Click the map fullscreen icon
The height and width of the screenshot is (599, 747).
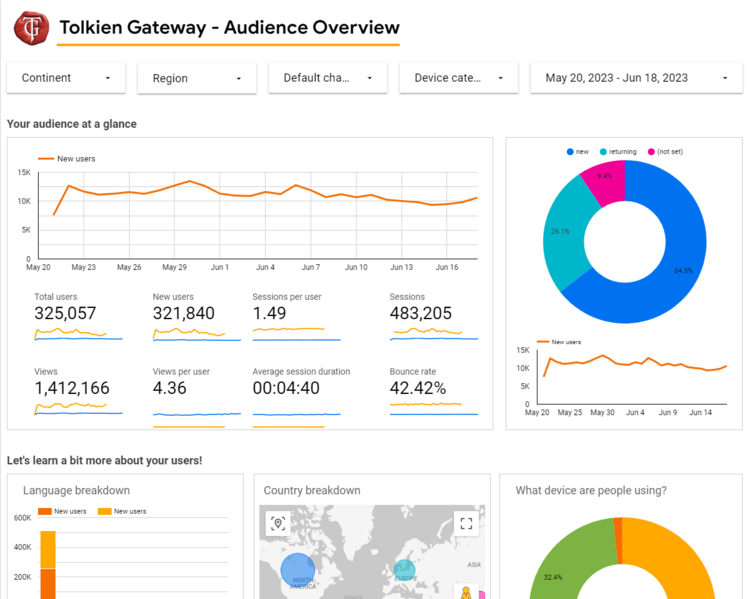[x=466, y=523]
